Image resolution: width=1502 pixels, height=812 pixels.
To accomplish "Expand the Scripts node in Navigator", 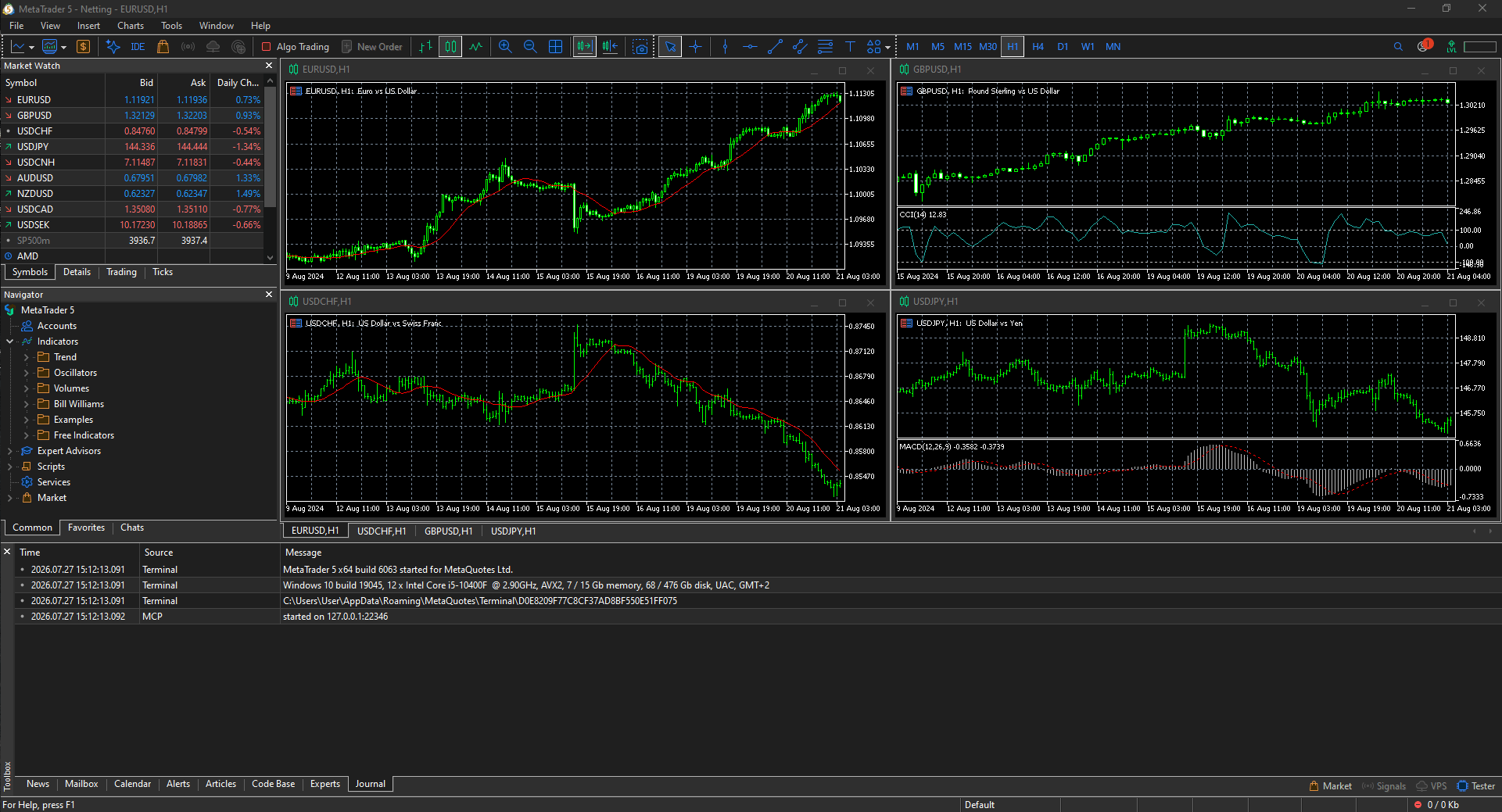I will pos(10,467).
